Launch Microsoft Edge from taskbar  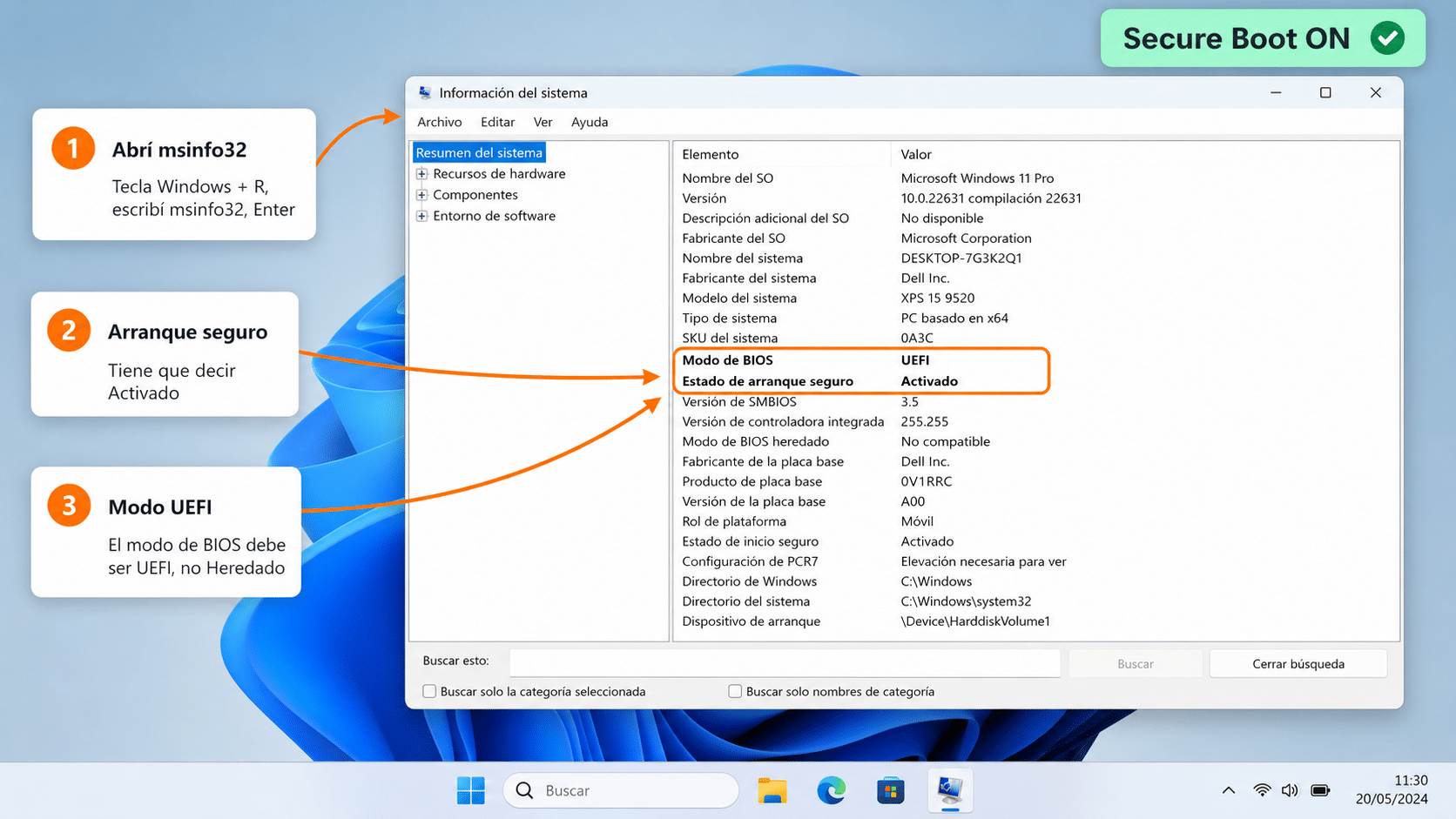(x=832, y=790)
